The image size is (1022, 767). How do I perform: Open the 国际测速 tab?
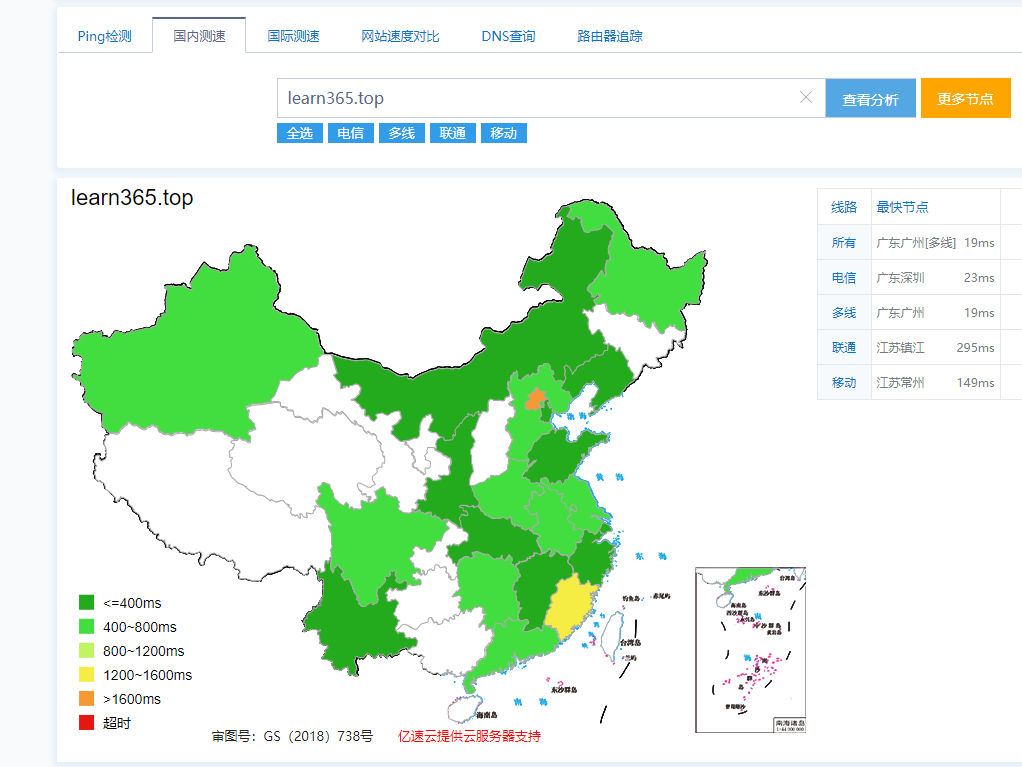point(293,36)
